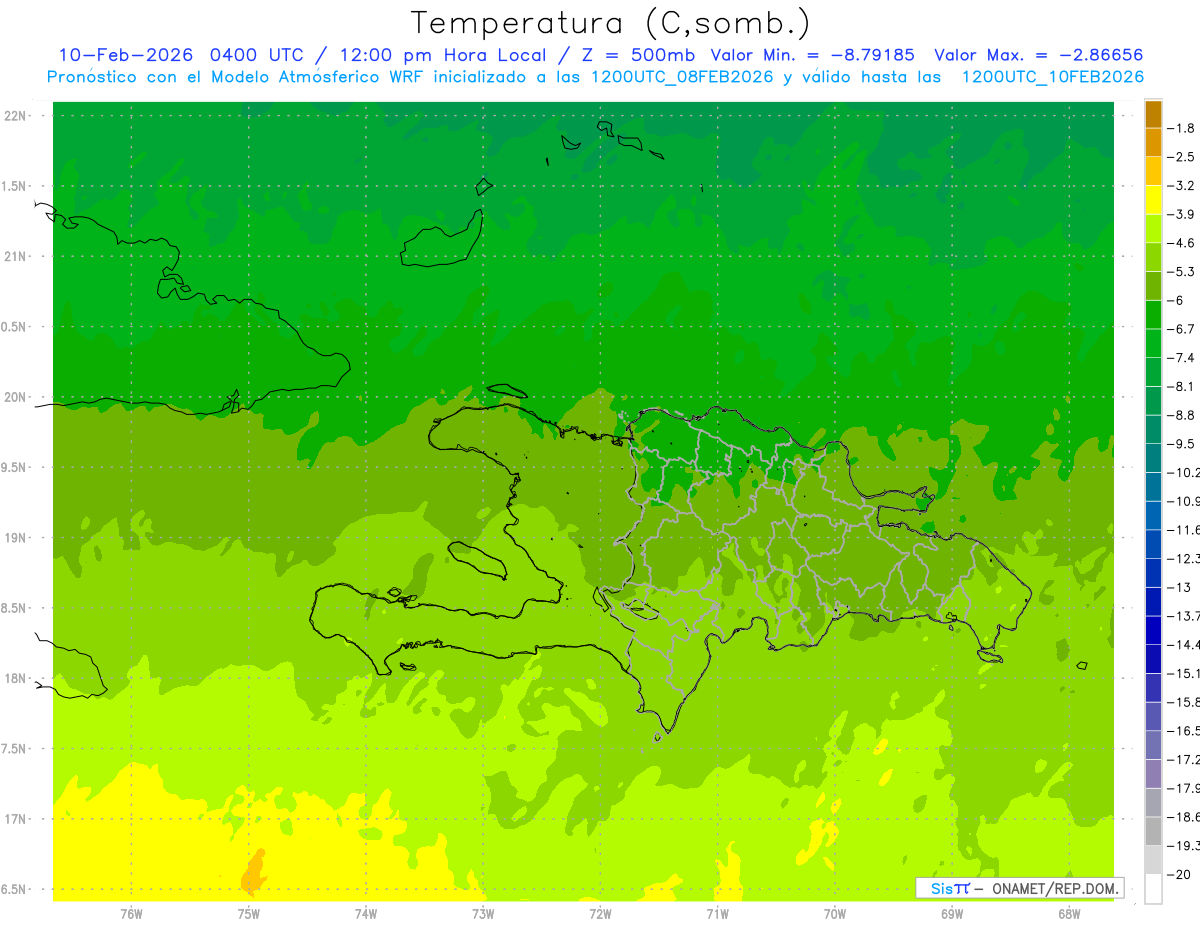Screen dimensions: 1200x927
Task: Click the colorbar value '-1.8'
Action: pos(1183,128)
